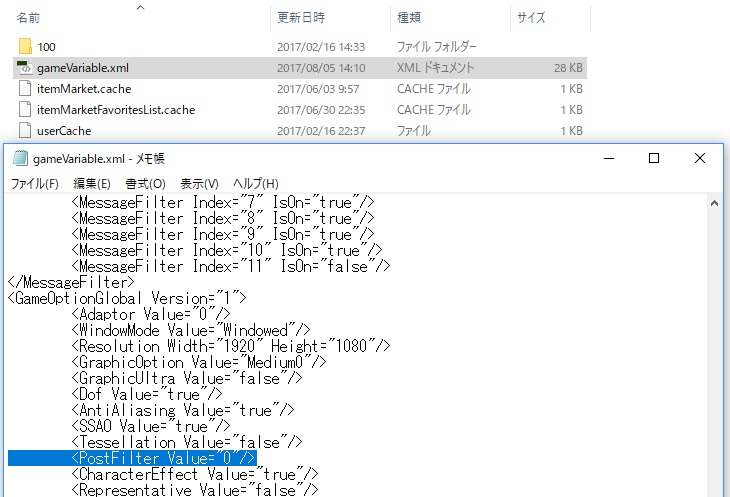This screenshot has width=730, height=497.
Task: Close the gameVariable.xml Notepad window
Action: point(699,159)
